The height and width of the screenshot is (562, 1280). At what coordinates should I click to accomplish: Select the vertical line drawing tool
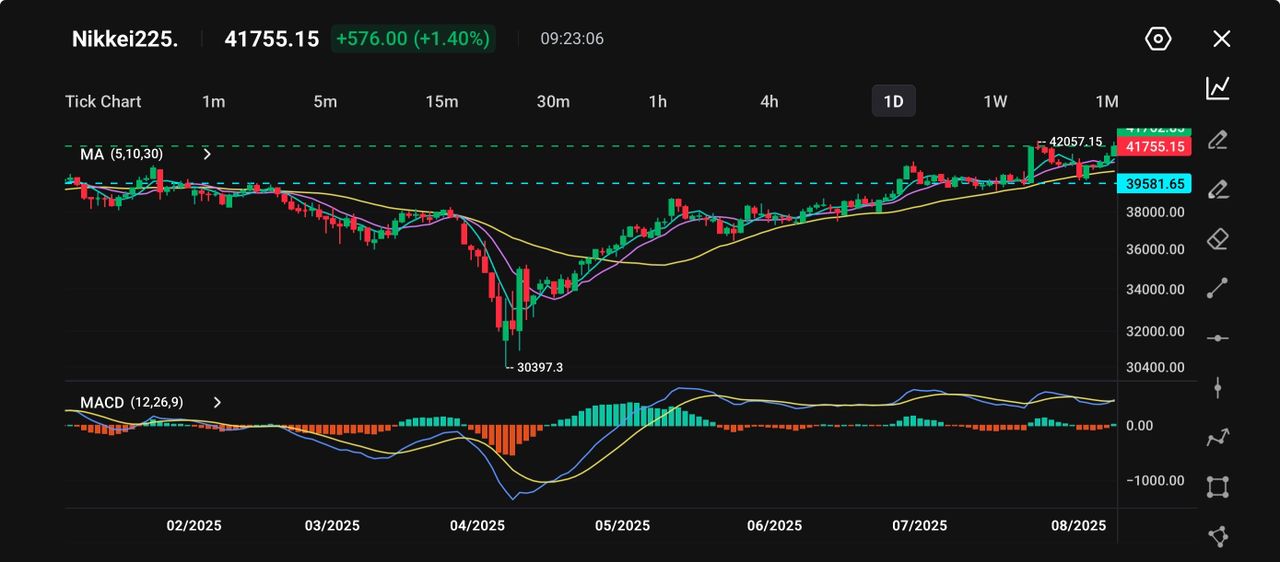(1217, 388)
